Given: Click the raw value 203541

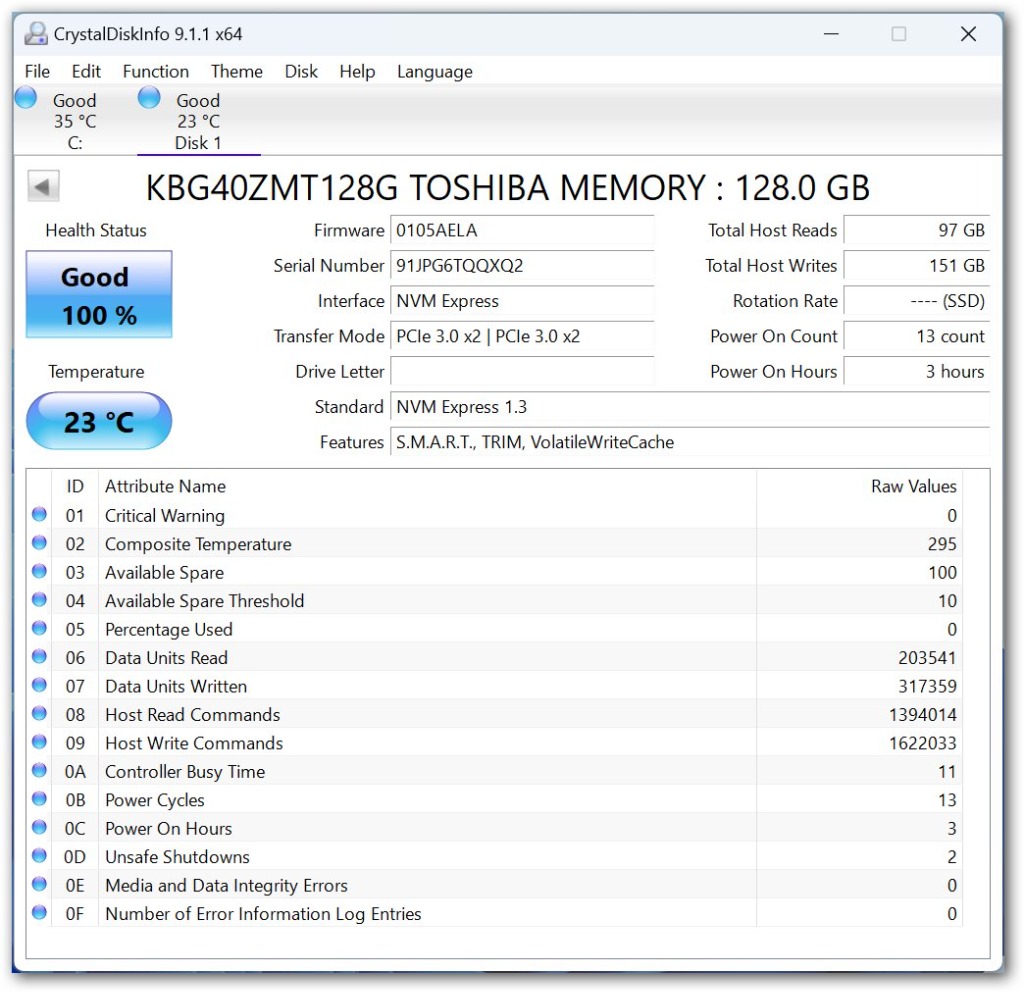Looking at the screenshot, I should (927, 658).
